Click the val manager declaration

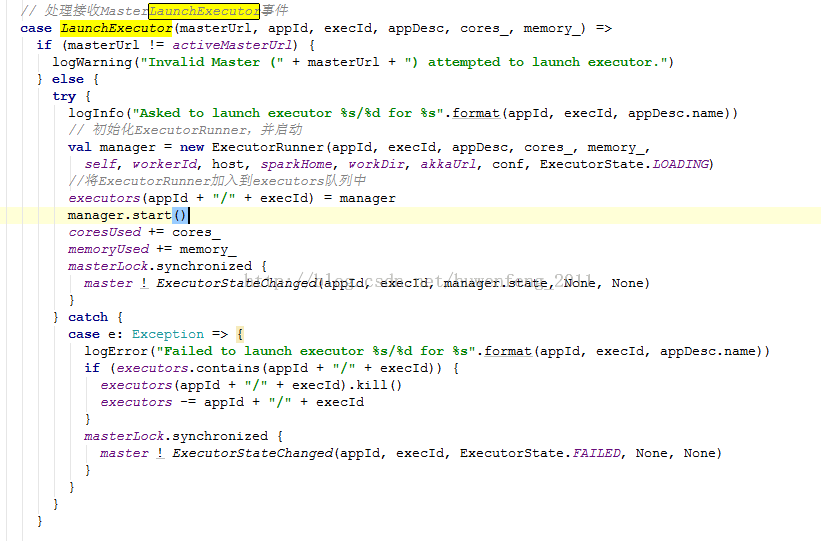click(x=112, y=147)
